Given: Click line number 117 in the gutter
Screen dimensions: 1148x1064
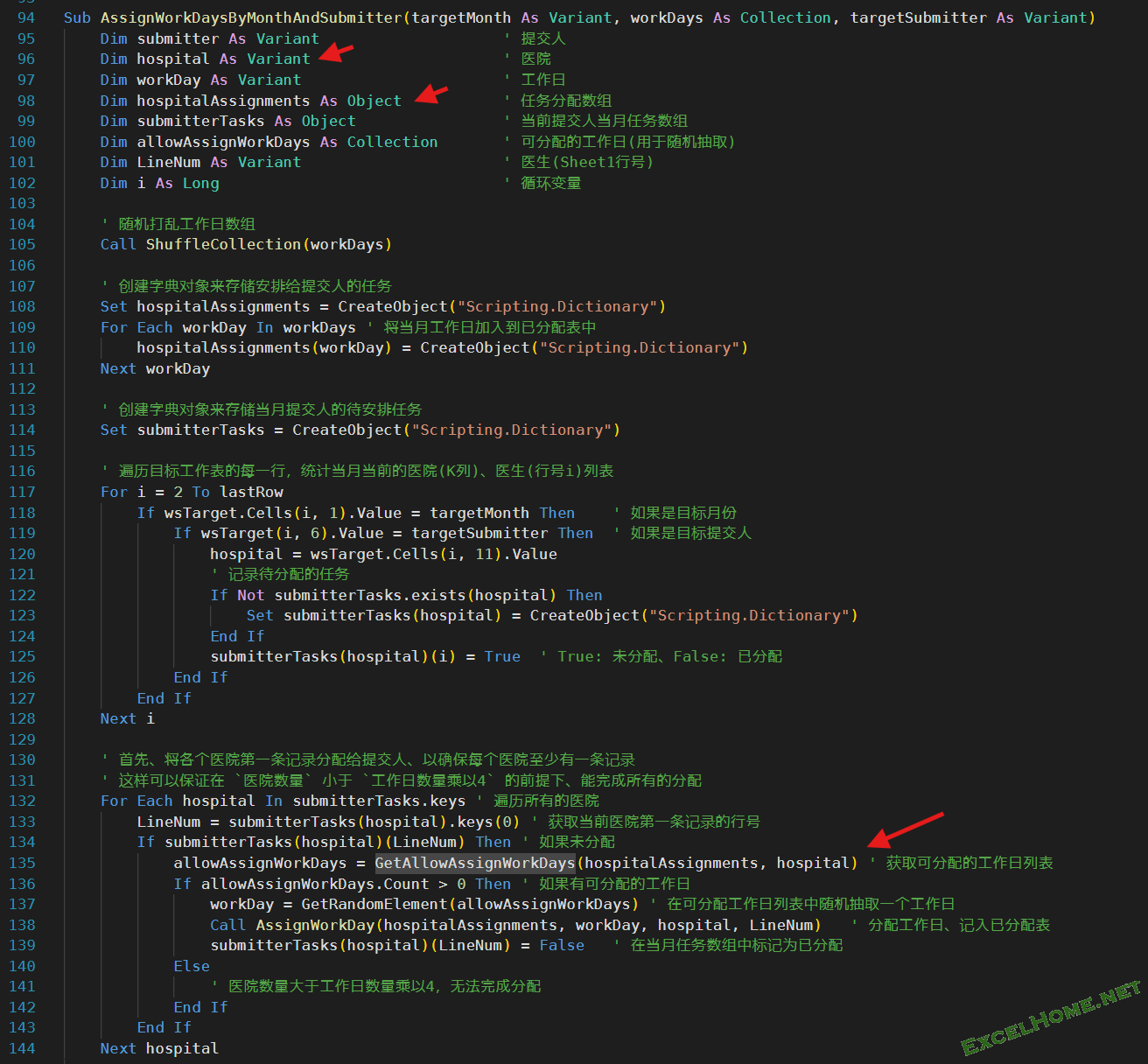Looking at the screenshot, I should (22, 492).
